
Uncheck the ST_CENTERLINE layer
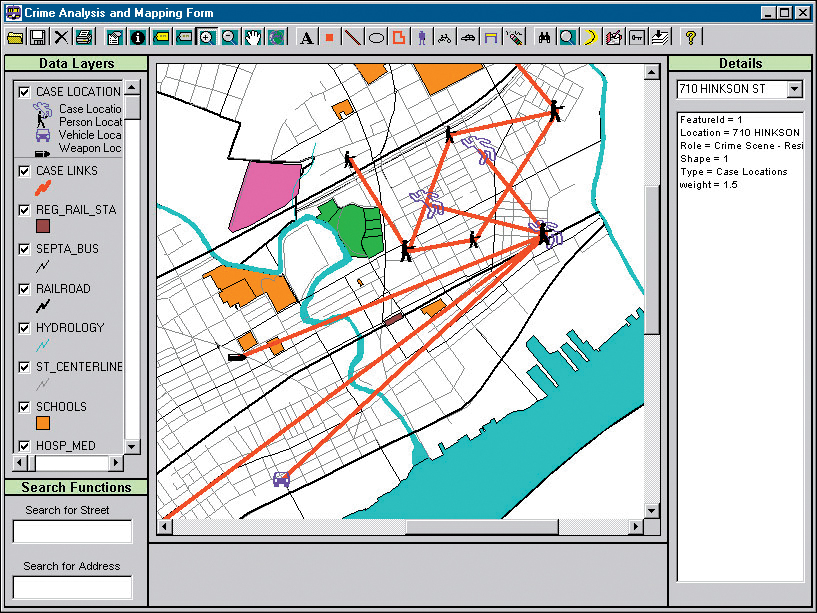pos(24,367)
